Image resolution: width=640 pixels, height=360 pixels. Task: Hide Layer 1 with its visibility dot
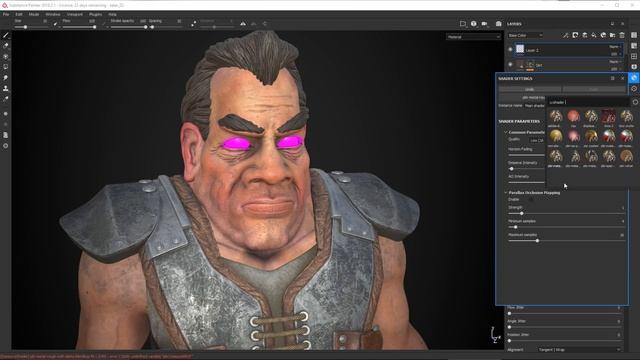510,50
